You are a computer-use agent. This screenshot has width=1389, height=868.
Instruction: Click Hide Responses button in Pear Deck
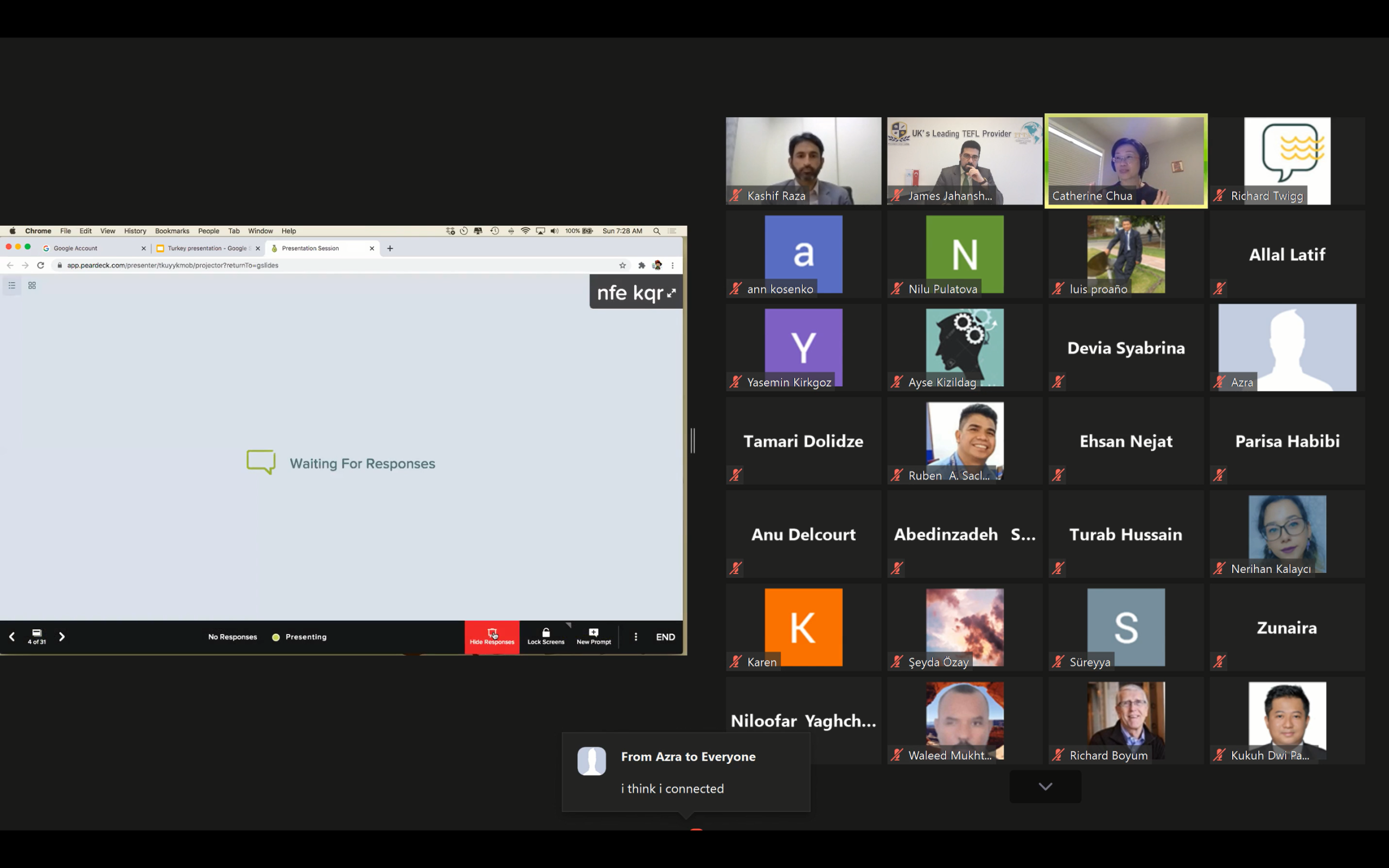point(492,637)
